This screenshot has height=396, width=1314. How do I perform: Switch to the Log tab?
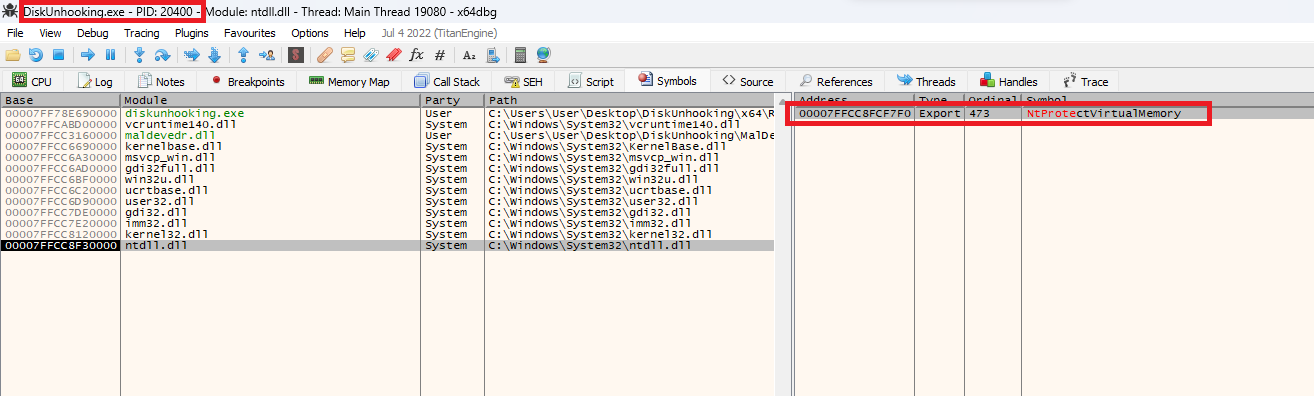95,81
